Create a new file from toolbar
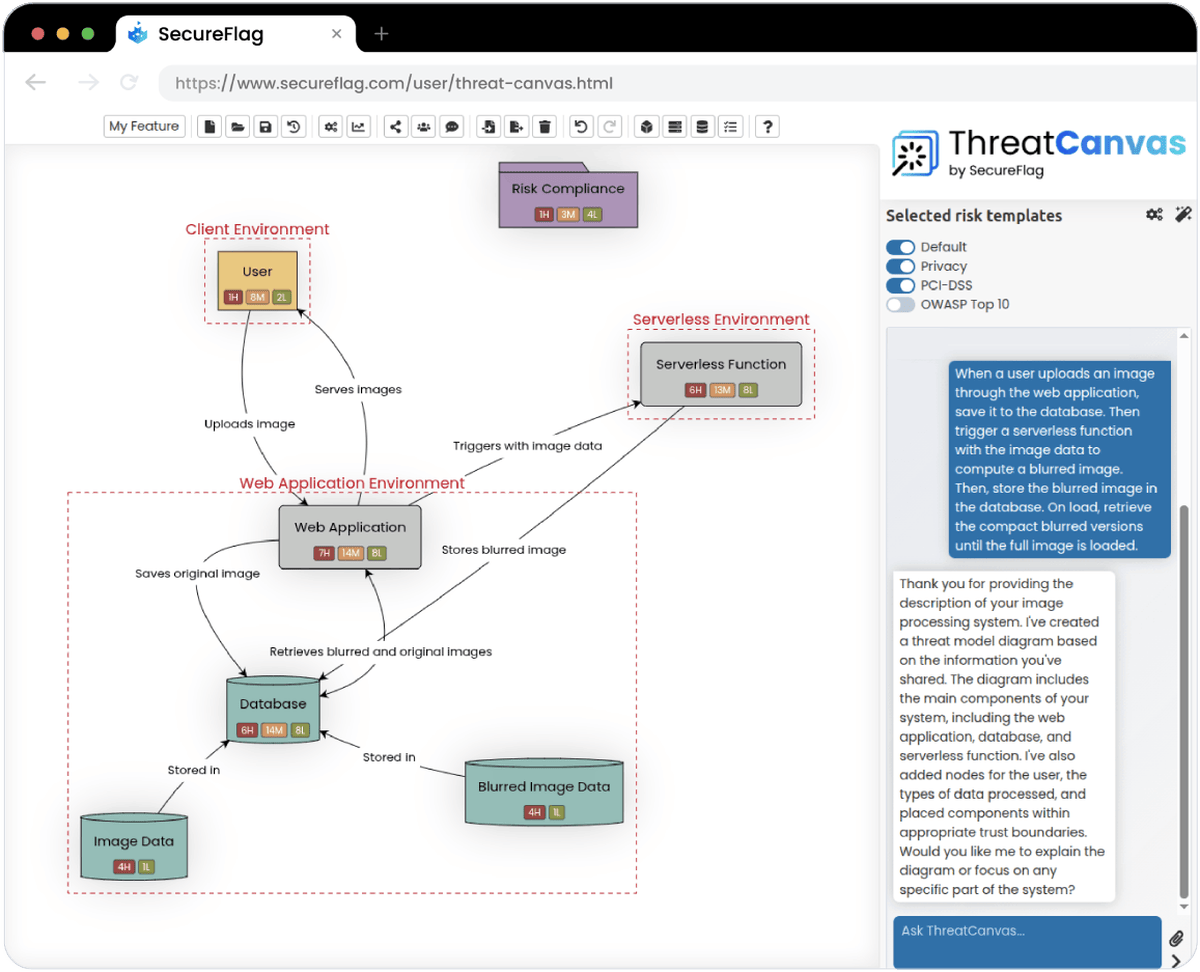The image size is (1200, 972). pyautogui.click(x=209, y=127)
